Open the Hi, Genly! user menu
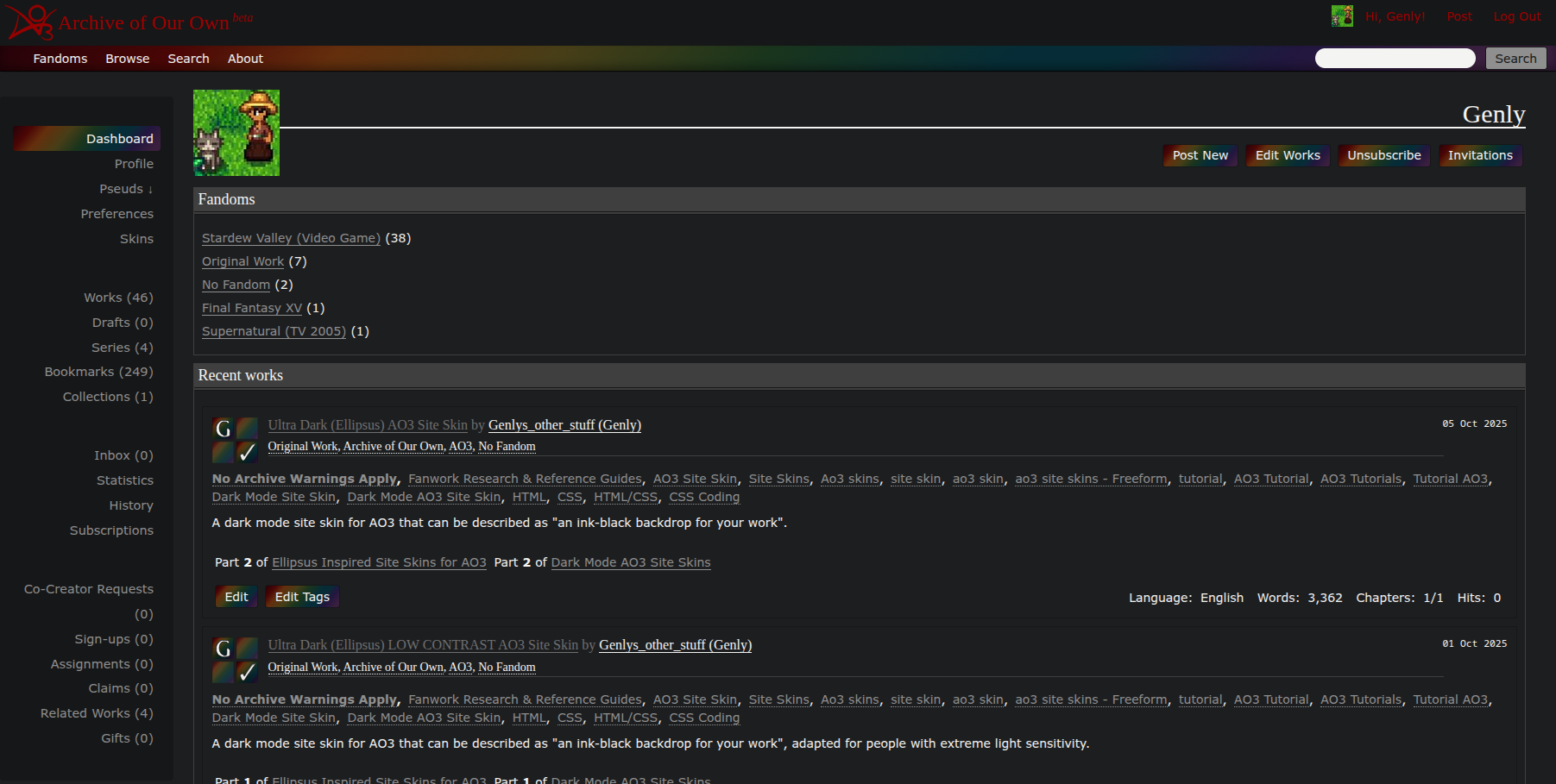This screenshot has width=1556, height=784. coord(1395,16)
